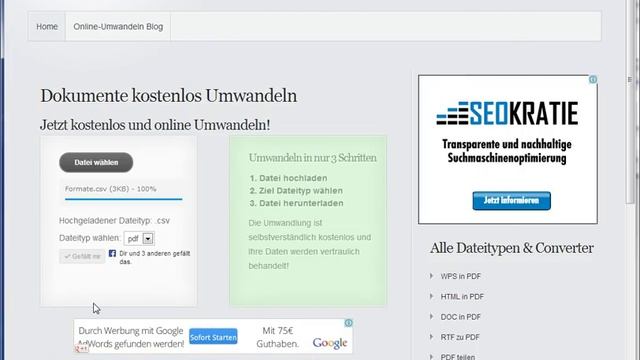Click the Google logo in the bottom ad
The width and height of the screenshot is (640, 360).
[x=330, y=343]
